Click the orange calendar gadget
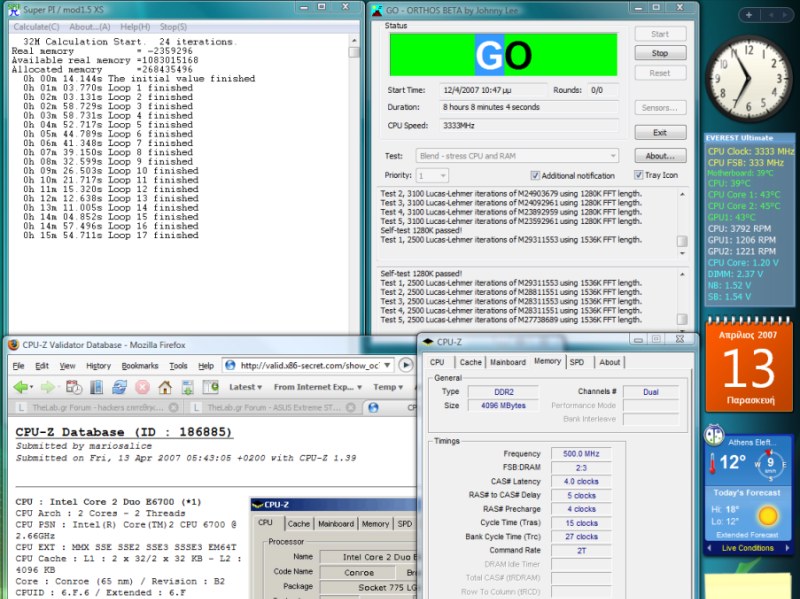The height and width of the screenshot is (599, 800). pos(748,365)
